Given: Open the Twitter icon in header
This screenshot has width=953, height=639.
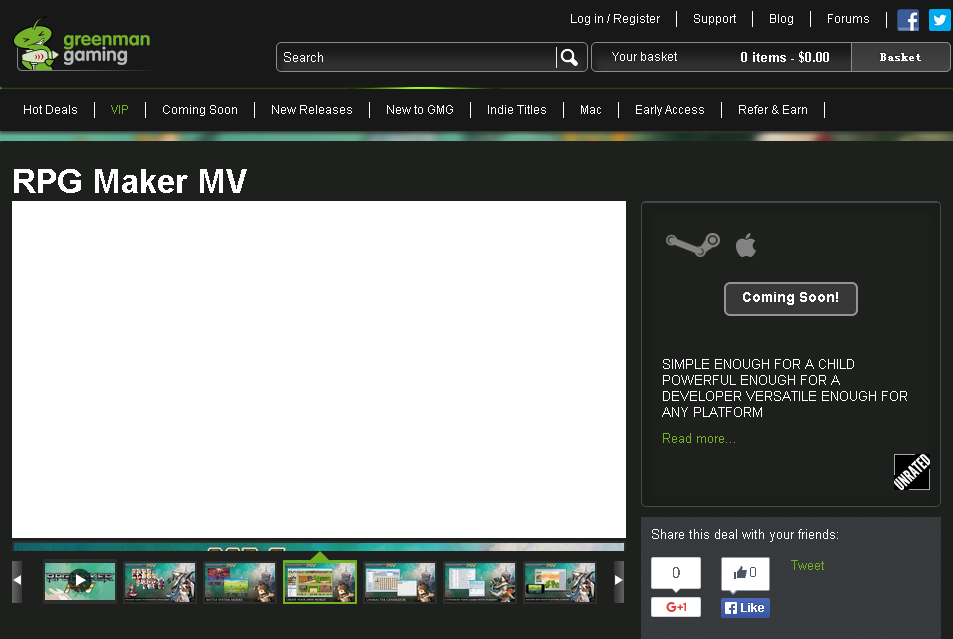Looking at the screenshot, I should (x=940, y=20).
